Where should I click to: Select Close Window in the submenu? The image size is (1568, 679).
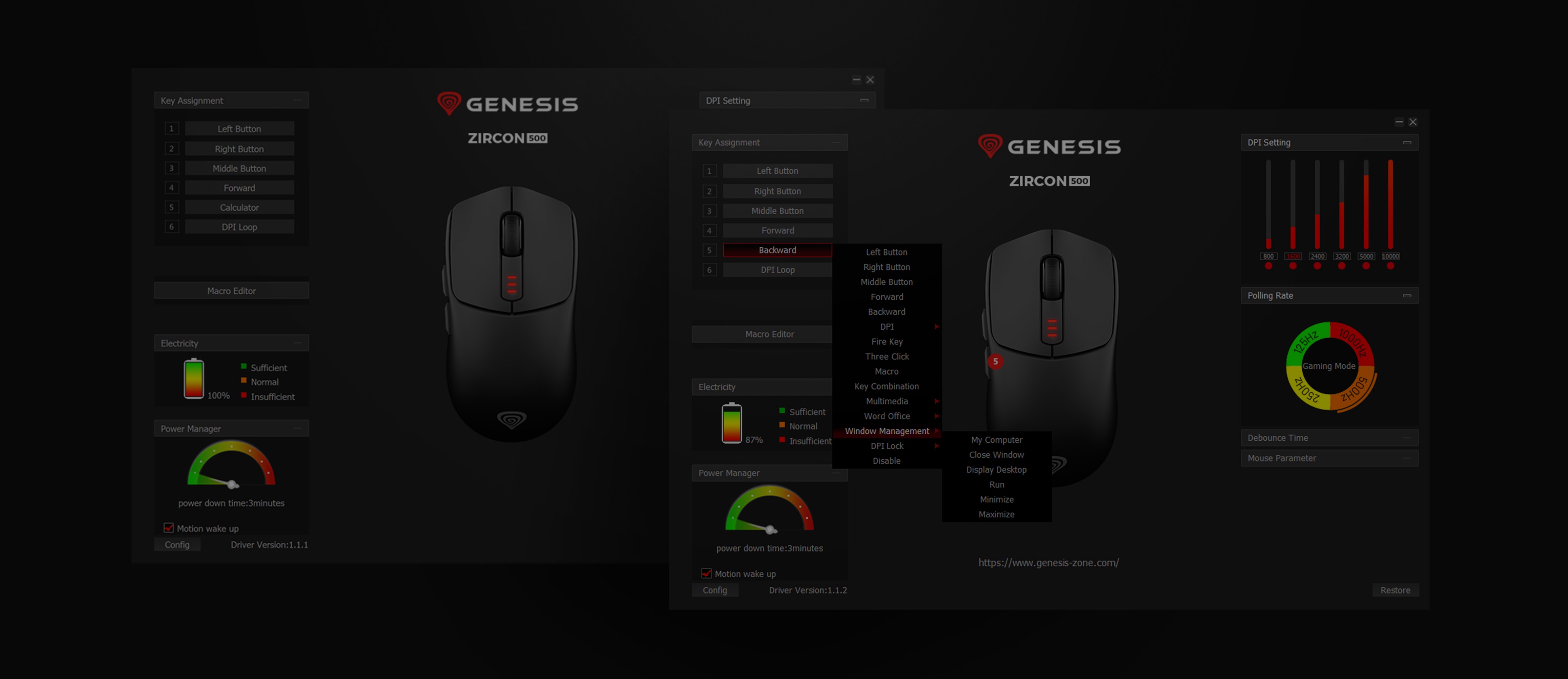[996, 455]
